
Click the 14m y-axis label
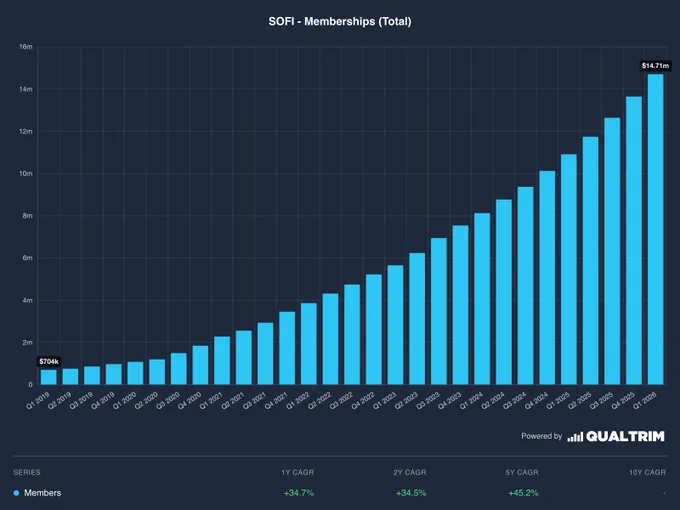click(x=26, y=89)
